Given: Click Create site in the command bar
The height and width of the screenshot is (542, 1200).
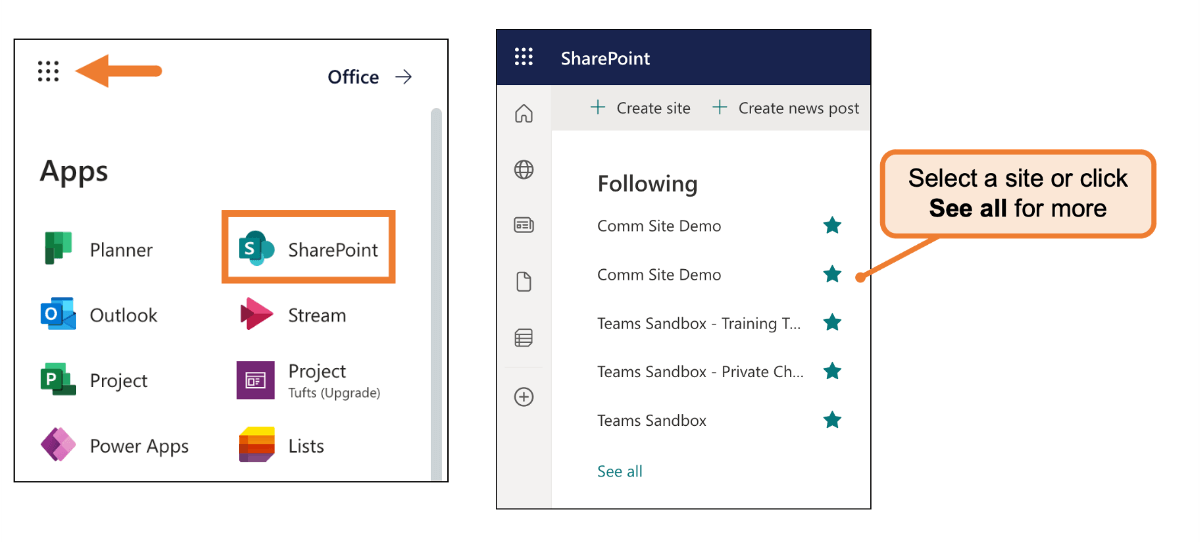Looking at the screenshot, I should [640, 108].
